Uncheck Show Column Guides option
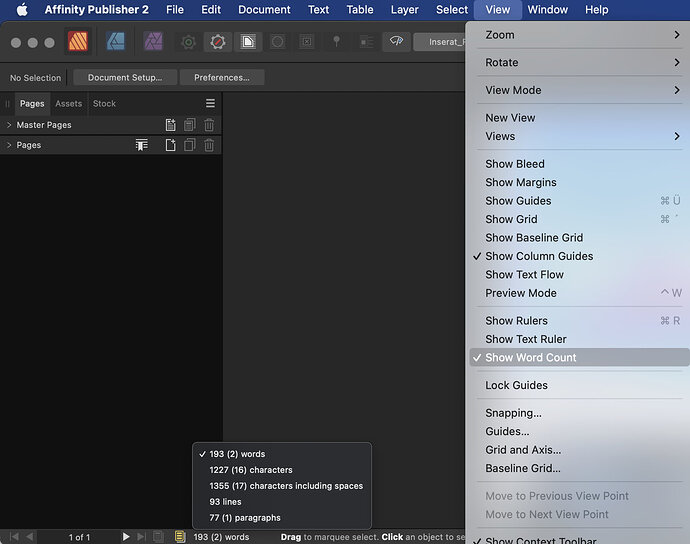The height and width of the screenshot is (544, 690). pyautogui.click(x=538, y=256)
